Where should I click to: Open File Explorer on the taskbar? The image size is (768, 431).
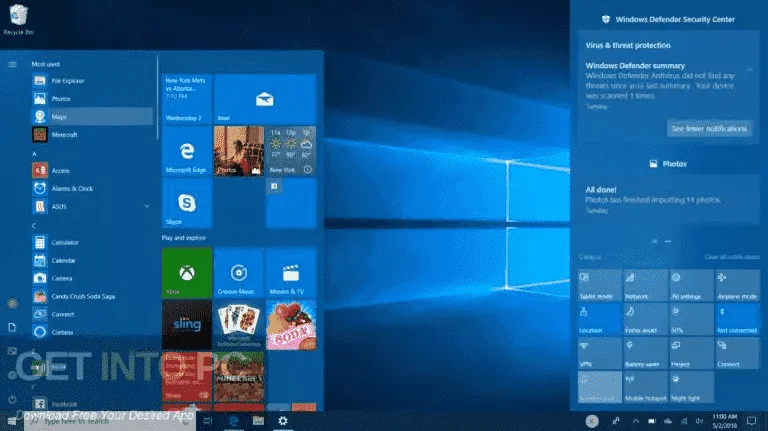point(258,421)
